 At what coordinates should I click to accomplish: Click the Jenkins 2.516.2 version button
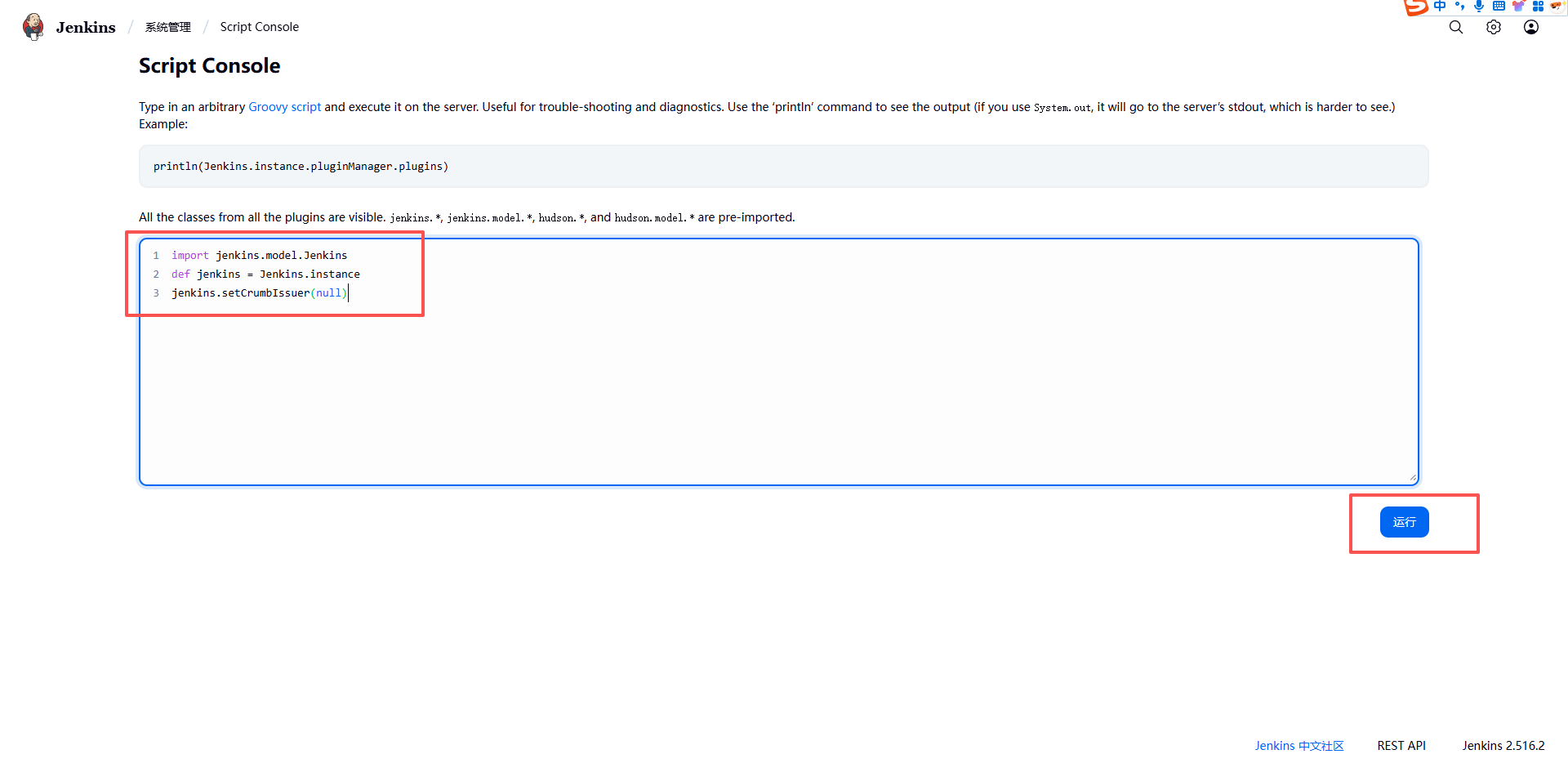pos(1503,746)
